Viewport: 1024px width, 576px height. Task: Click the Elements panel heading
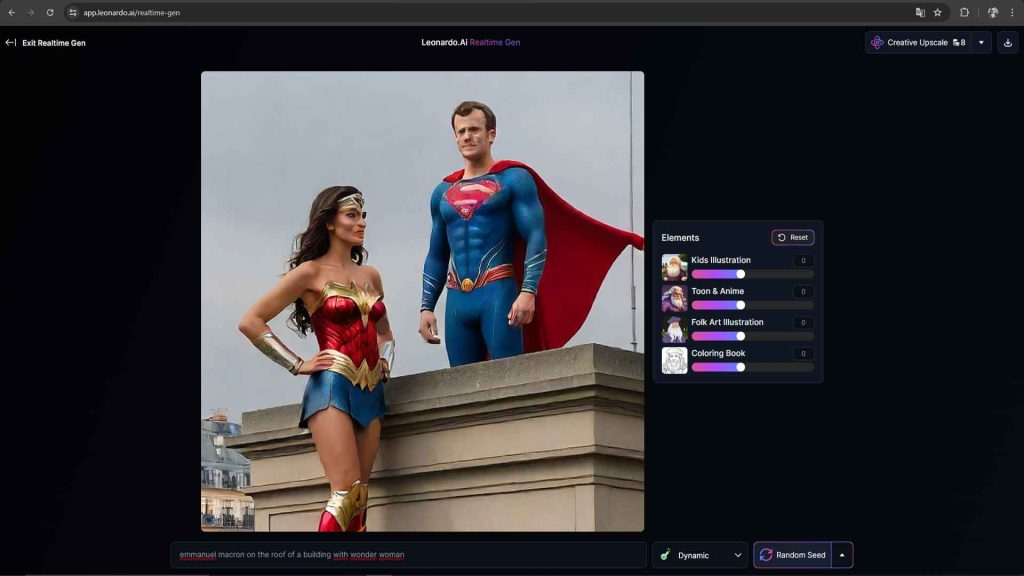point(680,238)
